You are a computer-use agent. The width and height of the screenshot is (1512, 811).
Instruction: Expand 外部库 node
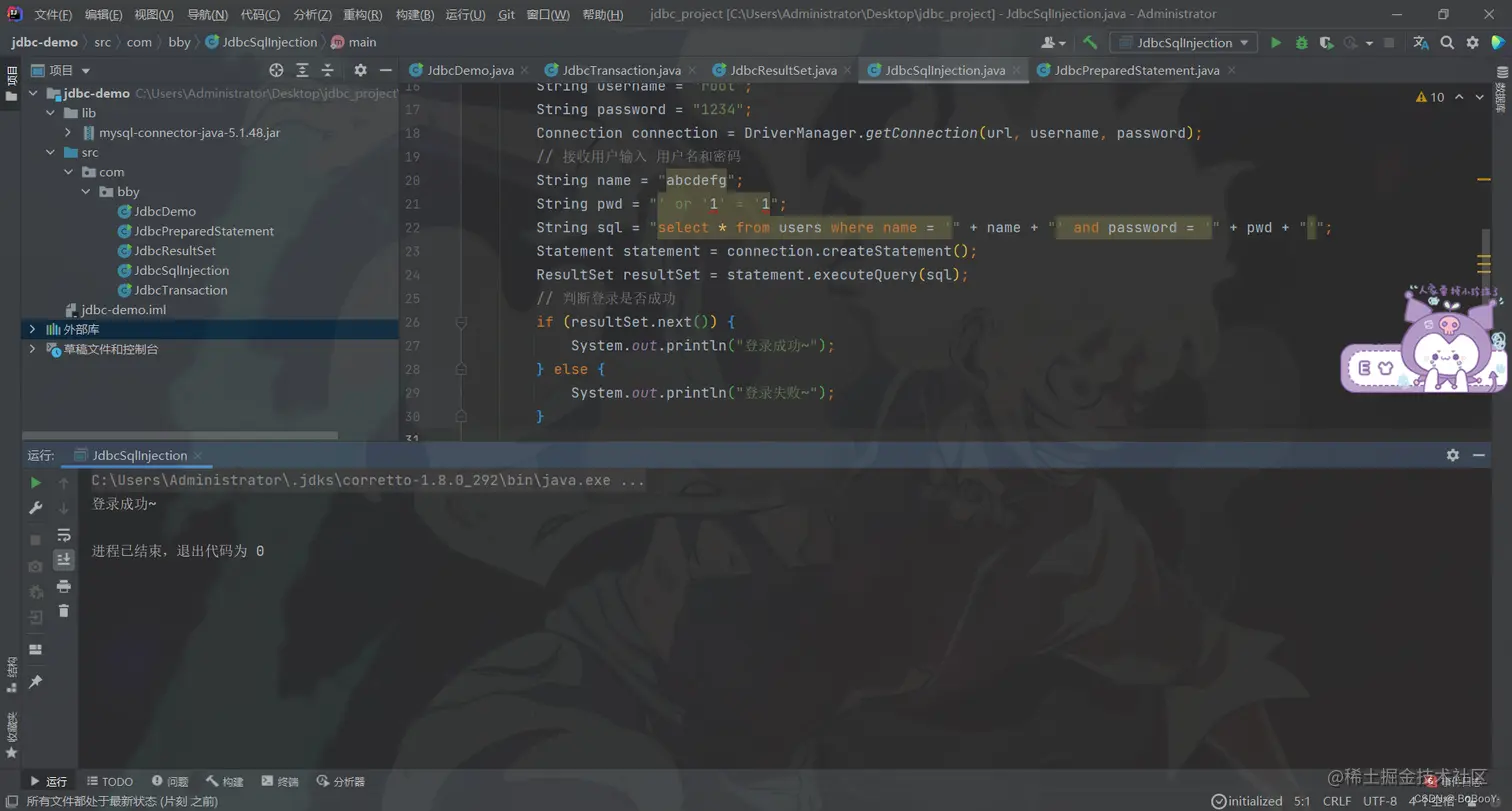33,329
